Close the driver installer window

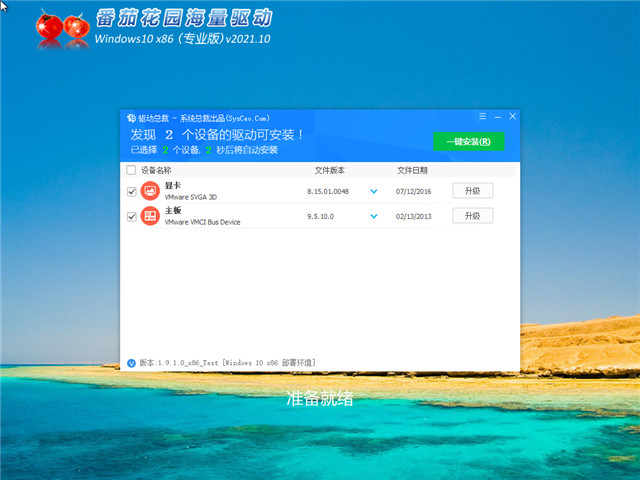click(512, 117)
